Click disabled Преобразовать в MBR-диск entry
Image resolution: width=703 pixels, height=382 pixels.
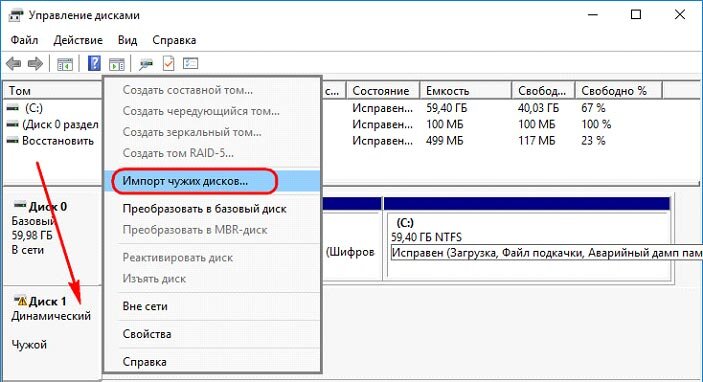point(212,230)
